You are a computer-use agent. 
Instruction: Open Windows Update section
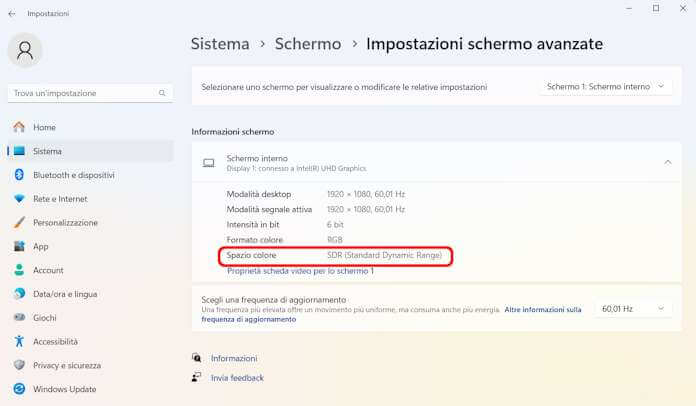(64, 389)
